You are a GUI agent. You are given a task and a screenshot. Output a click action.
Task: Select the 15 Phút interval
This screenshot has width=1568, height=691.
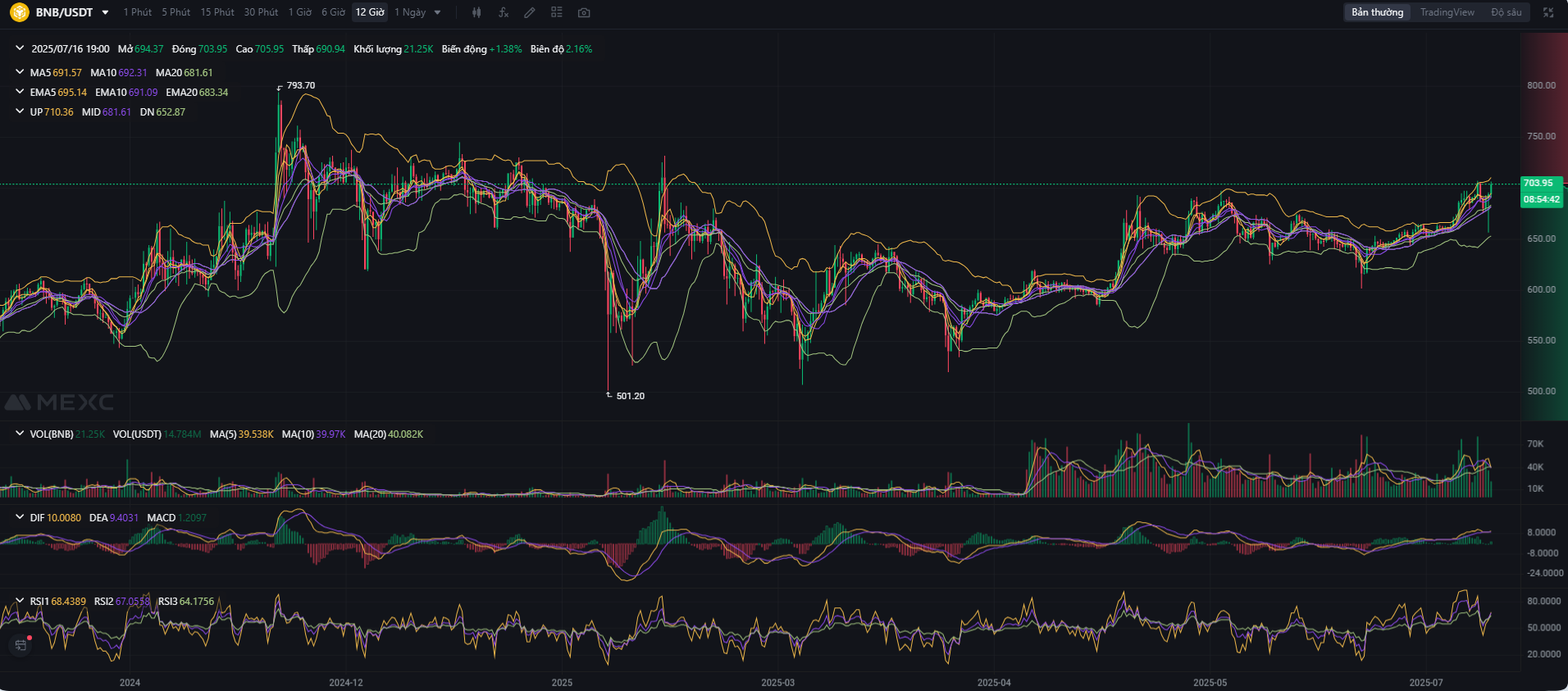click(217, 12)
